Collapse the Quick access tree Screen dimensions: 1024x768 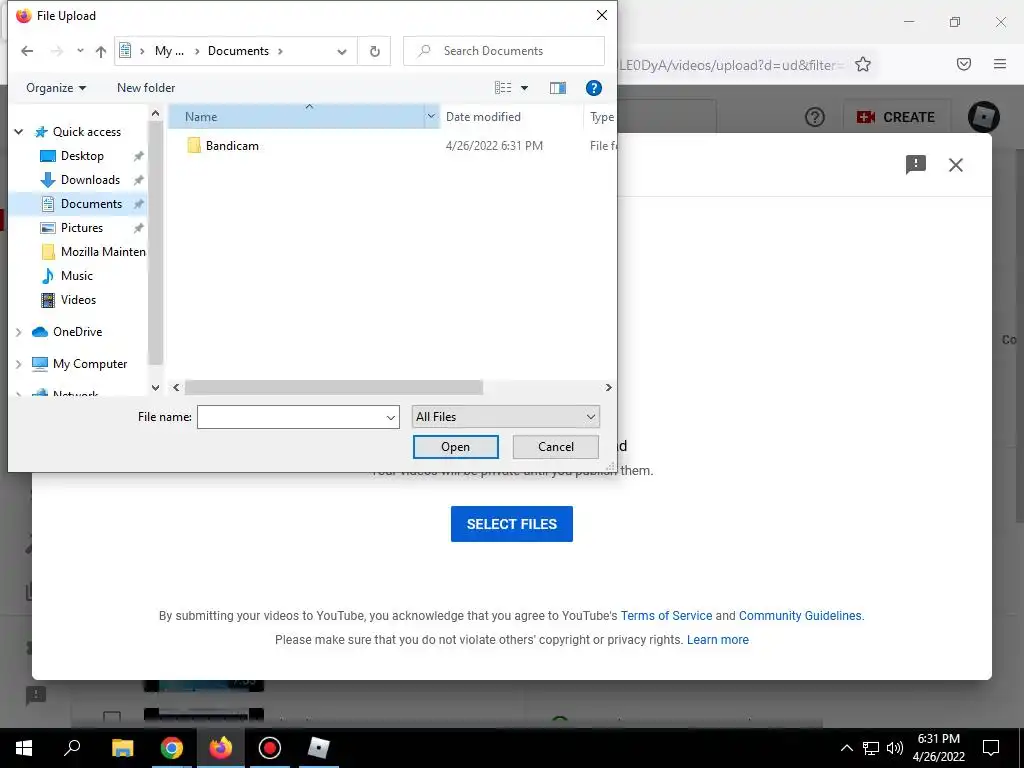click(19, 132)
